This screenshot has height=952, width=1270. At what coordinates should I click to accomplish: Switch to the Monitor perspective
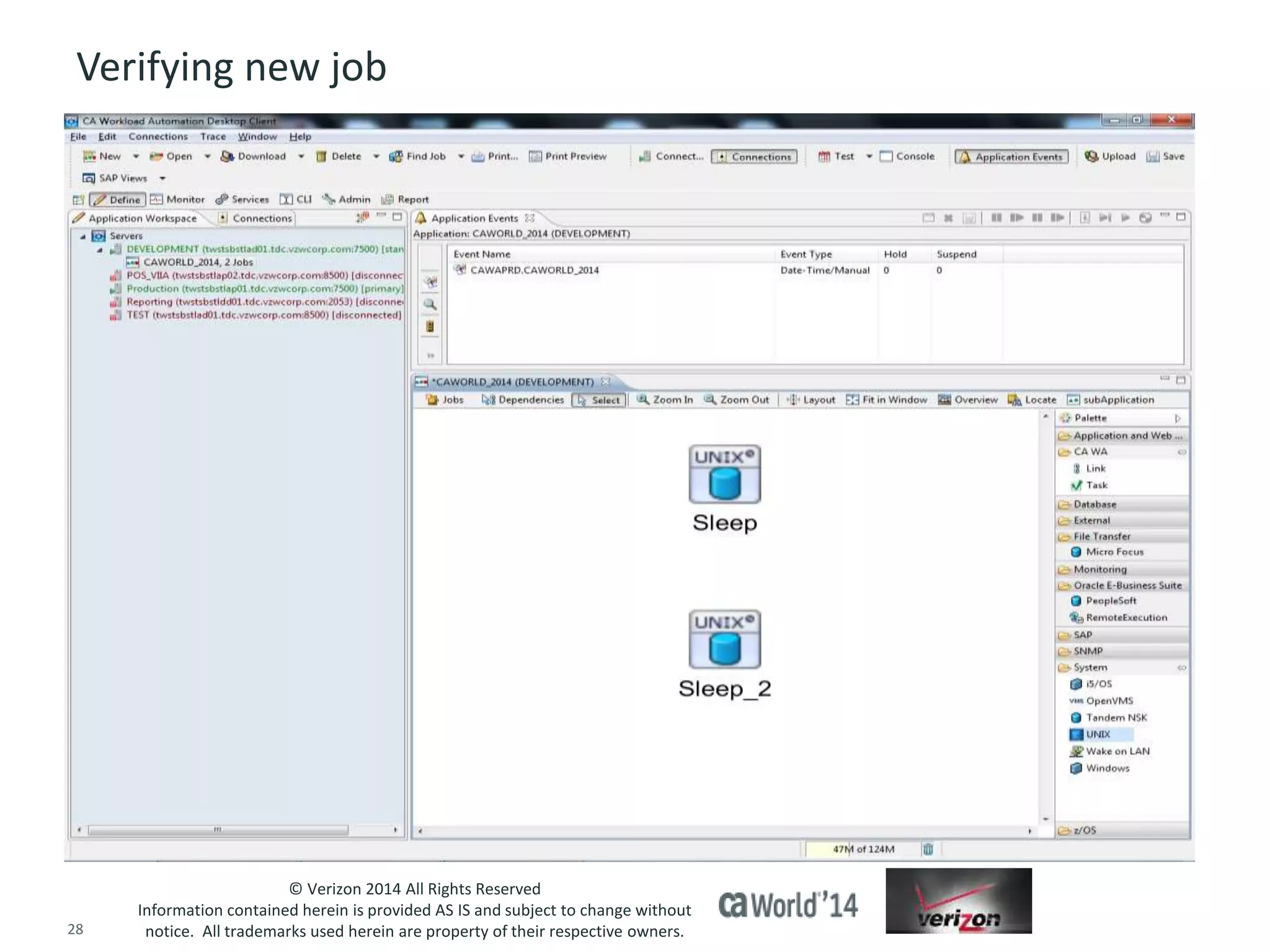click(178, 200)
